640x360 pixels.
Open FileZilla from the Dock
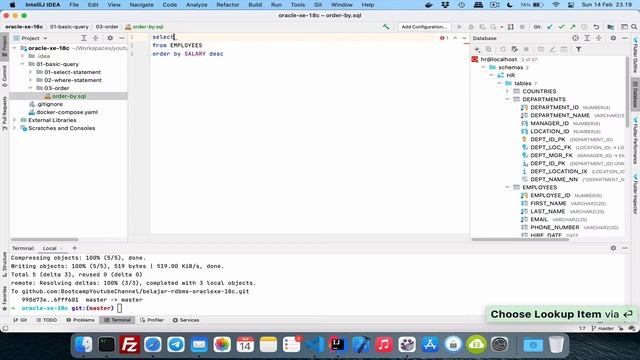tap(129, 345)
